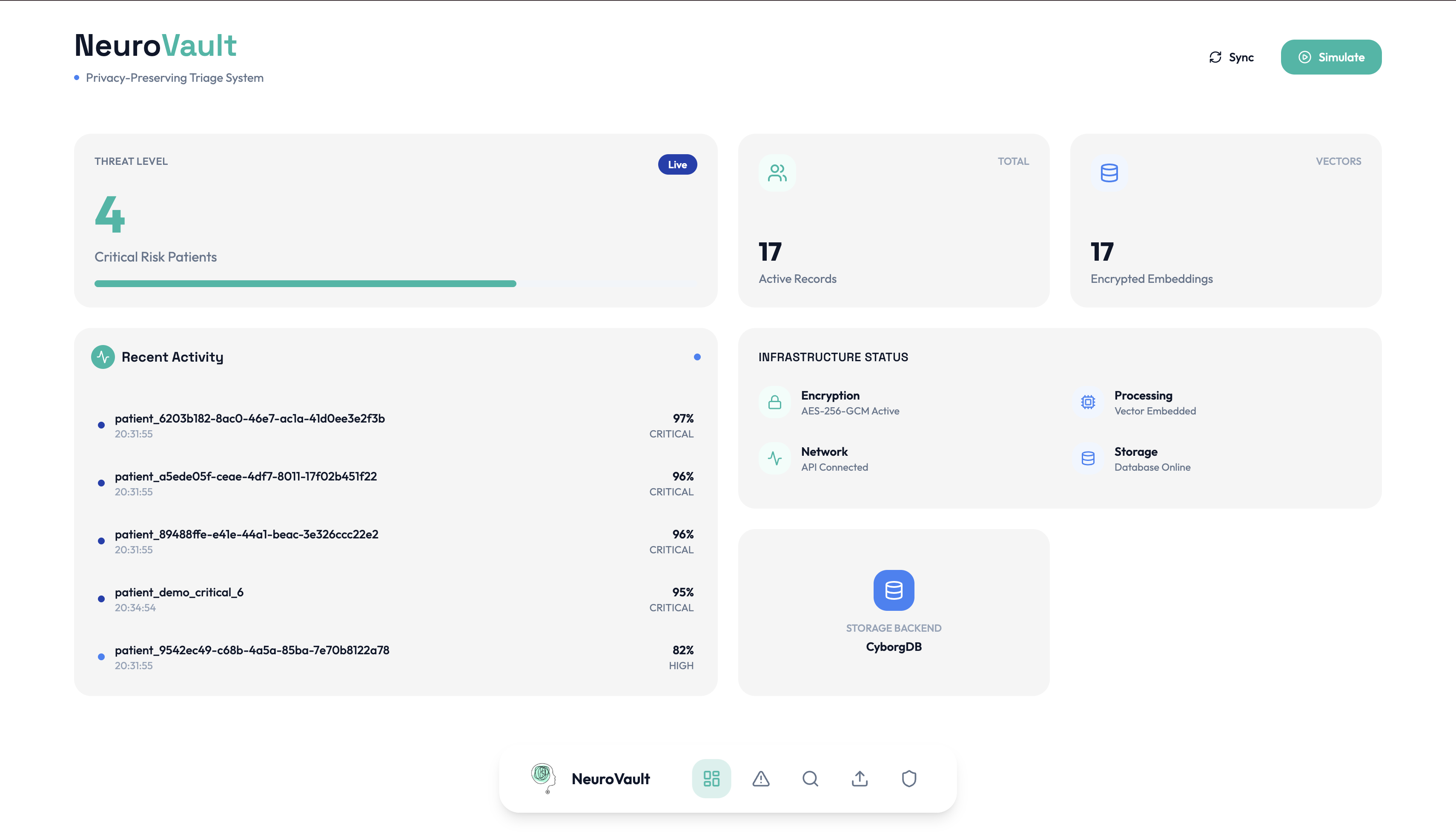Click the Processing chip icon
This screenshot has width=1456, height=840.
(x=1088, y=402)
